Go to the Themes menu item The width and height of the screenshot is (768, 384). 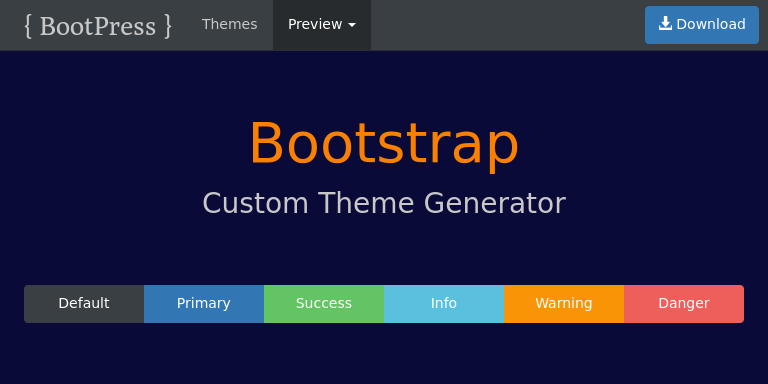[229, 24]
